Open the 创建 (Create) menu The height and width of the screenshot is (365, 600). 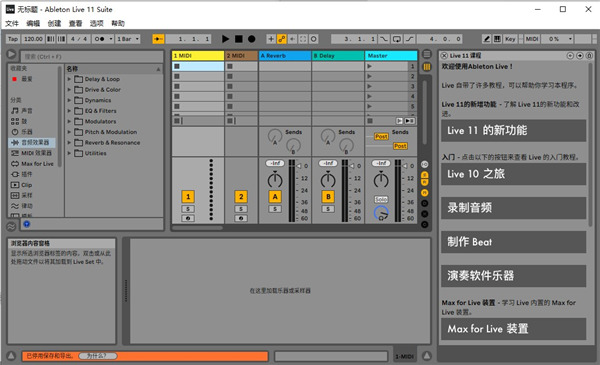click(54, 24)
